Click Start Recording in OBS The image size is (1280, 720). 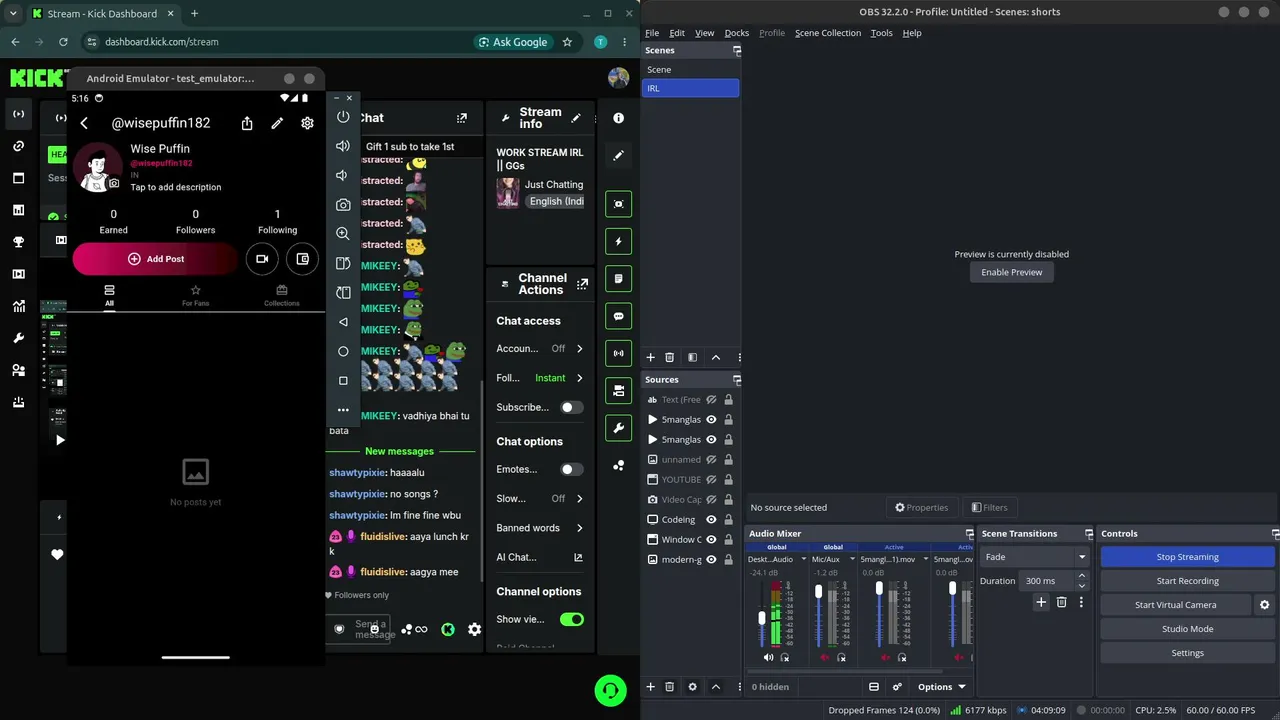[1187, 581]
